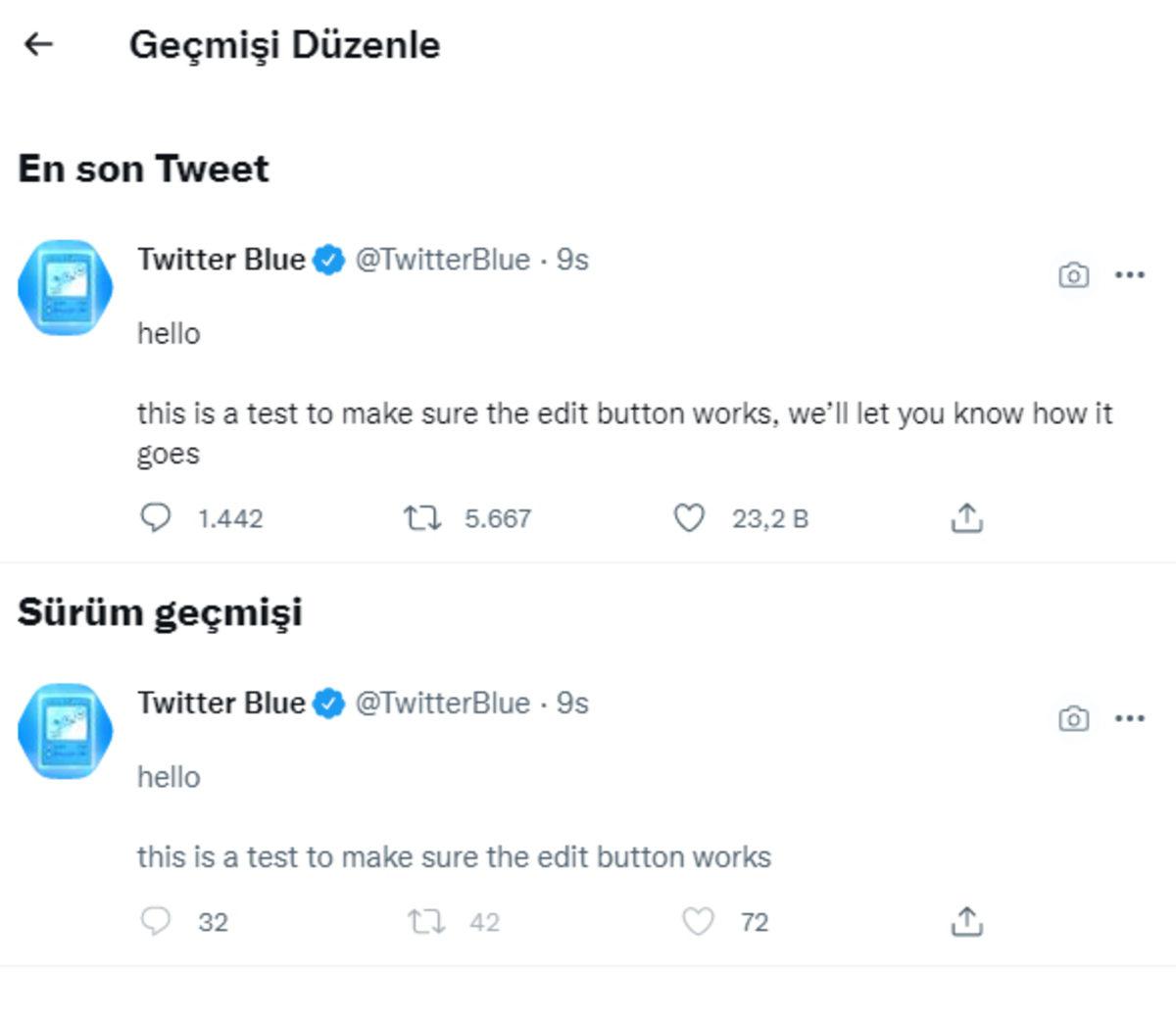Open the more options menu on the latest tweet
The width and height of the screenshot is (1176, 1021).
tap(1131, 275)
